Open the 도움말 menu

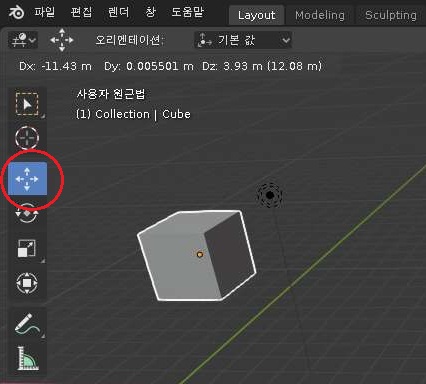[x=187, y=13]
